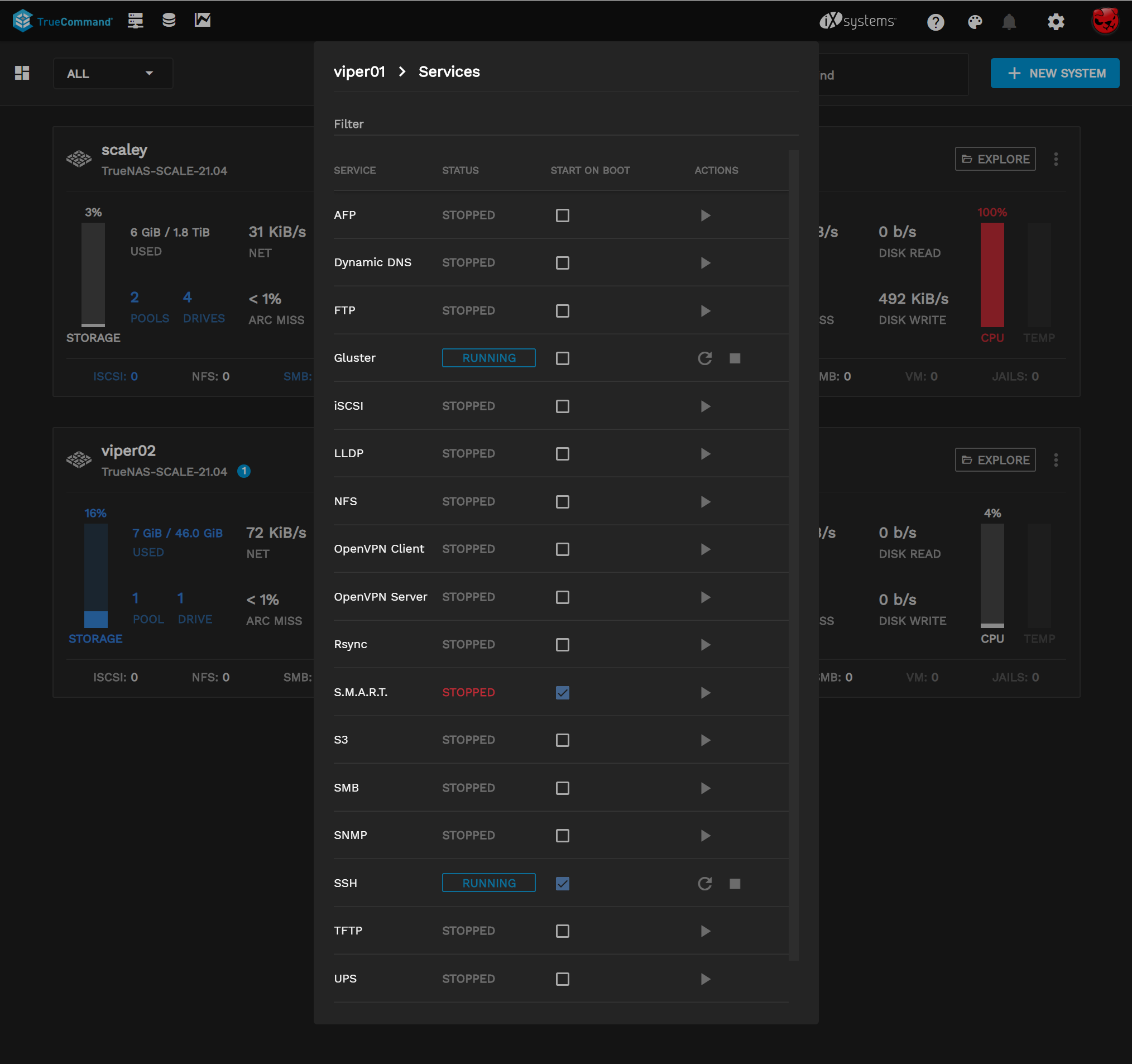Open the storage/datasets icon in the toolbar
Image resolution: width=1132 pixels, height=1064 pixels.
click(x=169, y=21)
